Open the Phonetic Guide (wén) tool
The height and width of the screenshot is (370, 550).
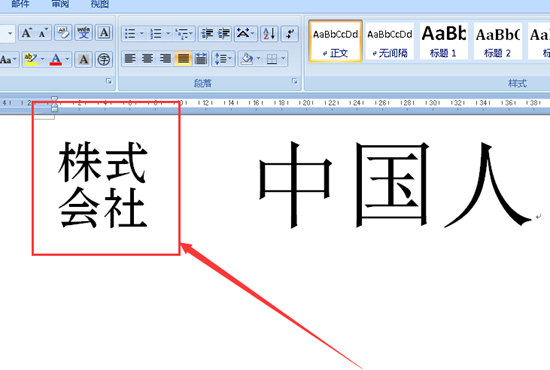point(83,33)
